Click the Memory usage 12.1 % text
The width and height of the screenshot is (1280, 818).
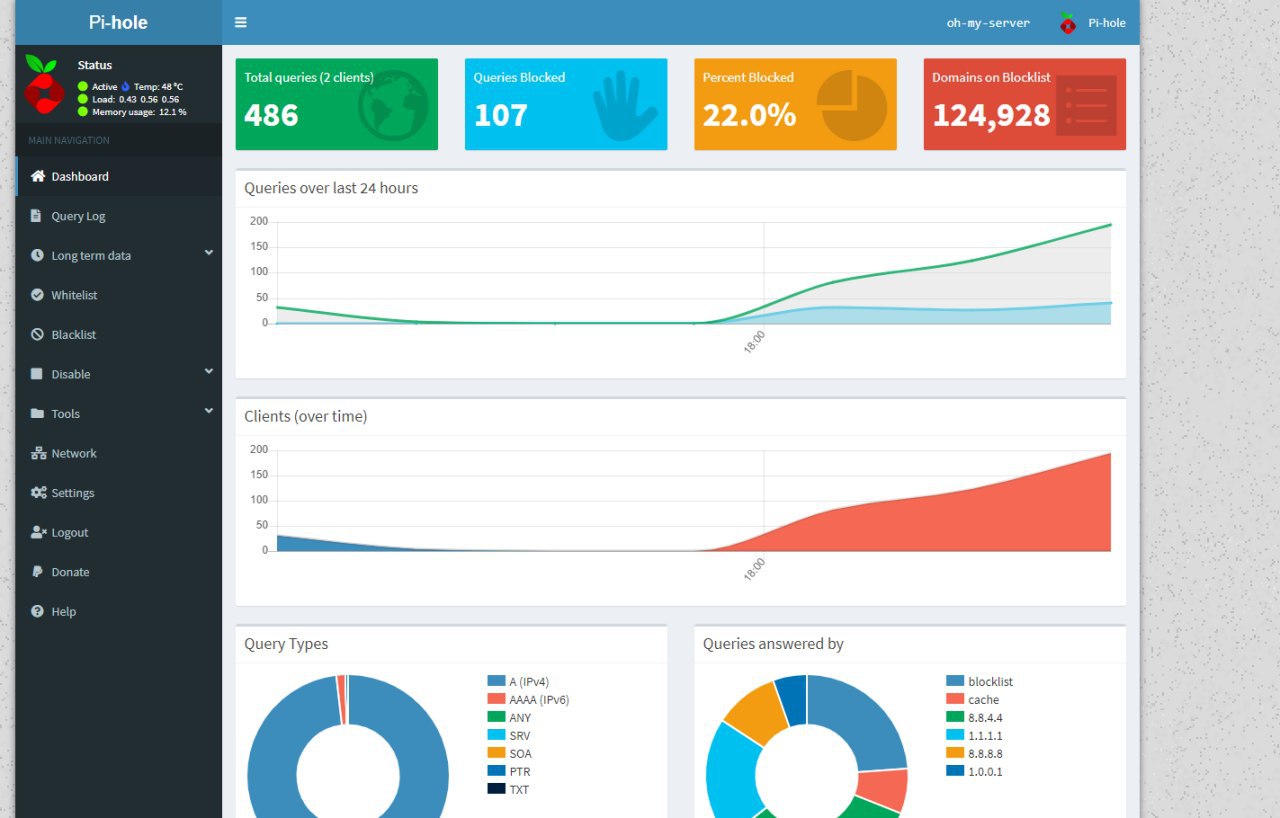click(139, 112)
